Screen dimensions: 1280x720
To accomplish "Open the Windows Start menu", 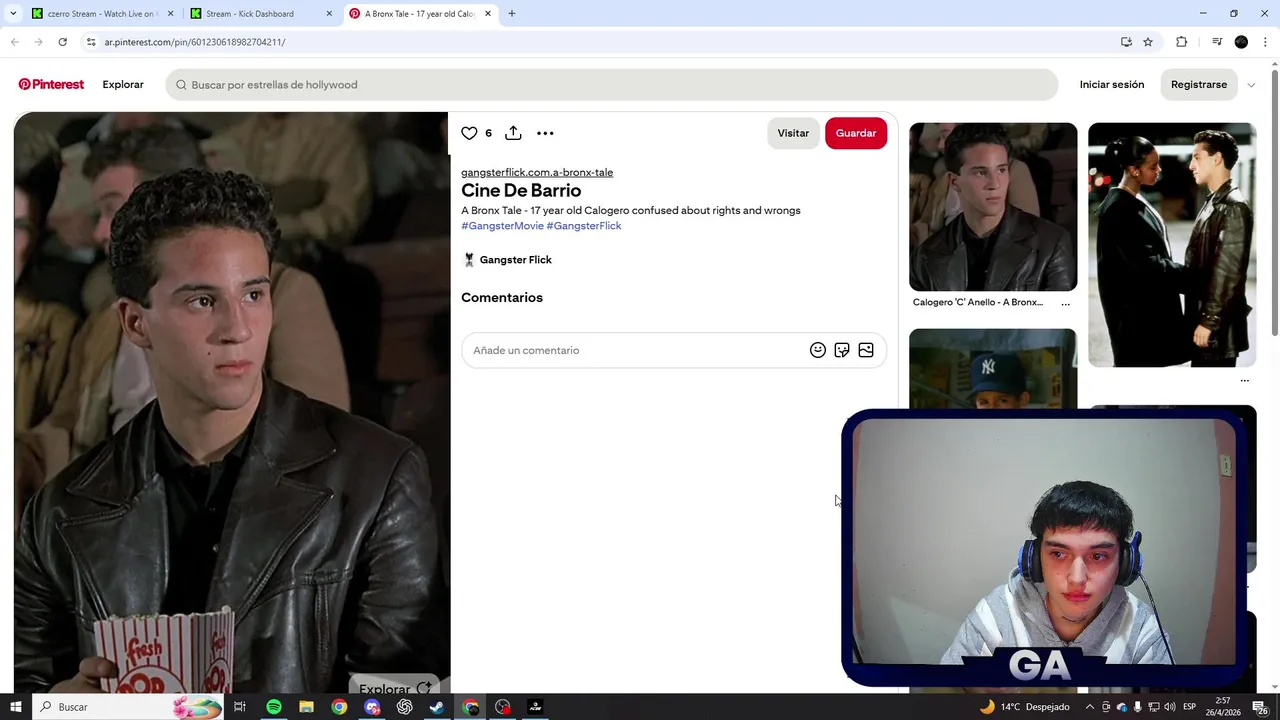I will tap(16, 707).
